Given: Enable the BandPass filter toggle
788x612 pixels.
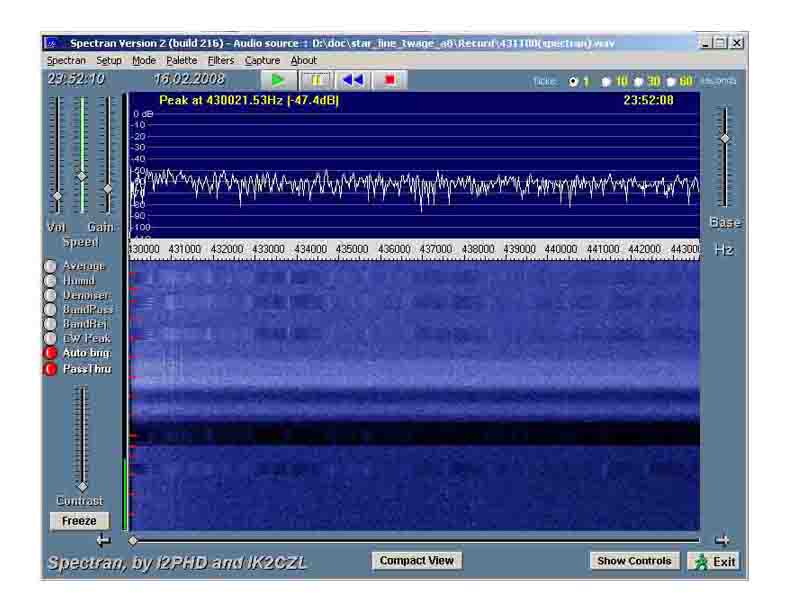Looking at the screenshot, I should click(51, 310).
